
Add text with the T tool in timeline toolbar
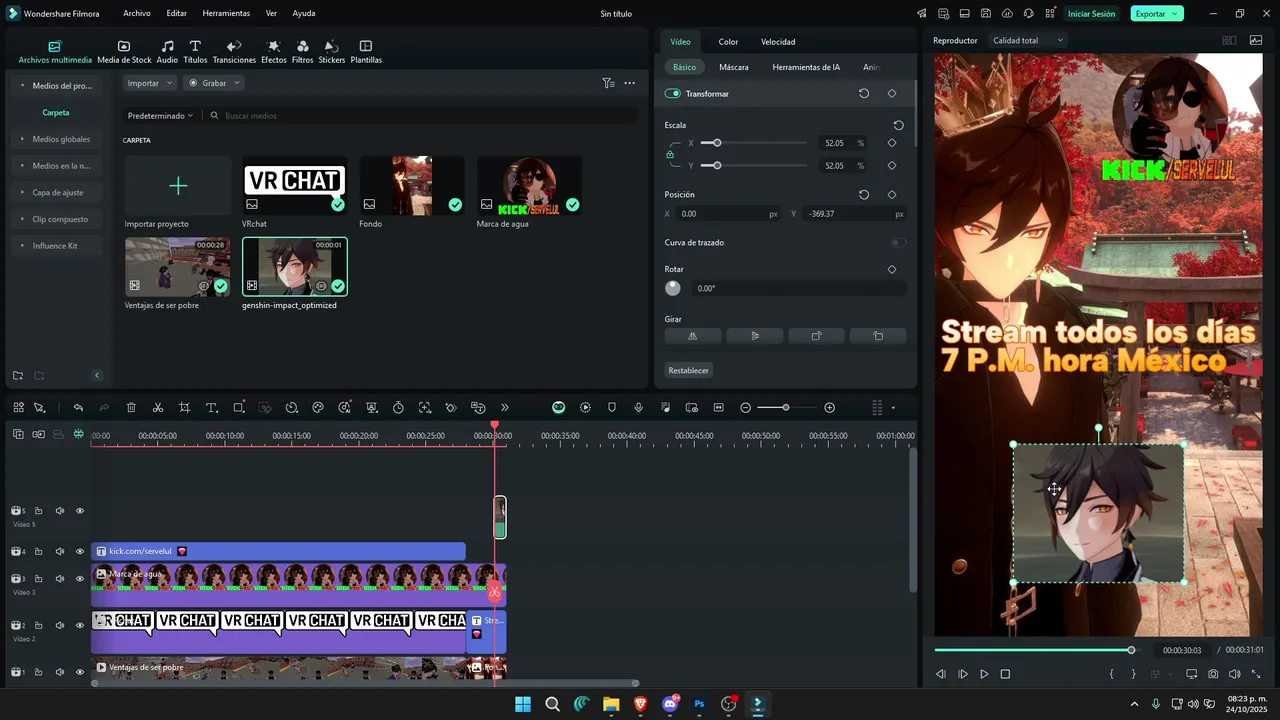coord(211,408)
